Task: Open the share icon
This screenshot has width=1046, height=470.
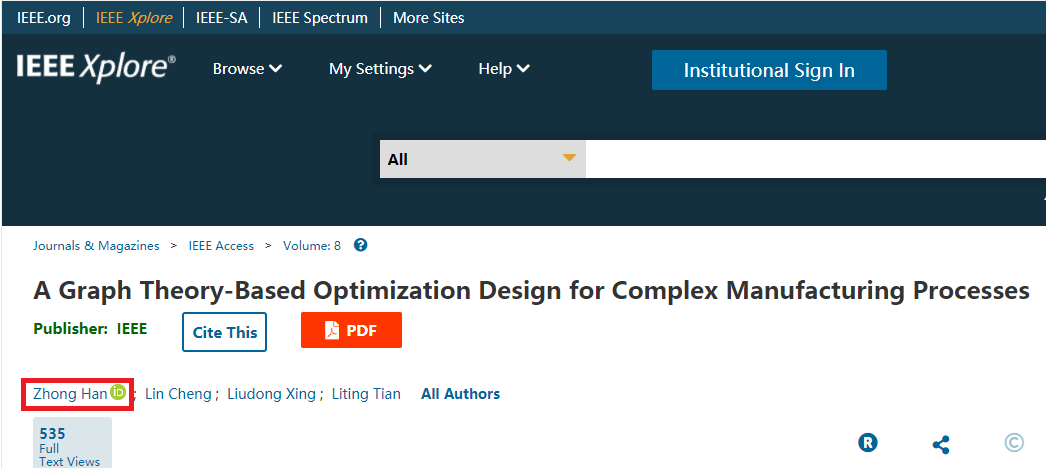Action: click(x=941, y=444)
